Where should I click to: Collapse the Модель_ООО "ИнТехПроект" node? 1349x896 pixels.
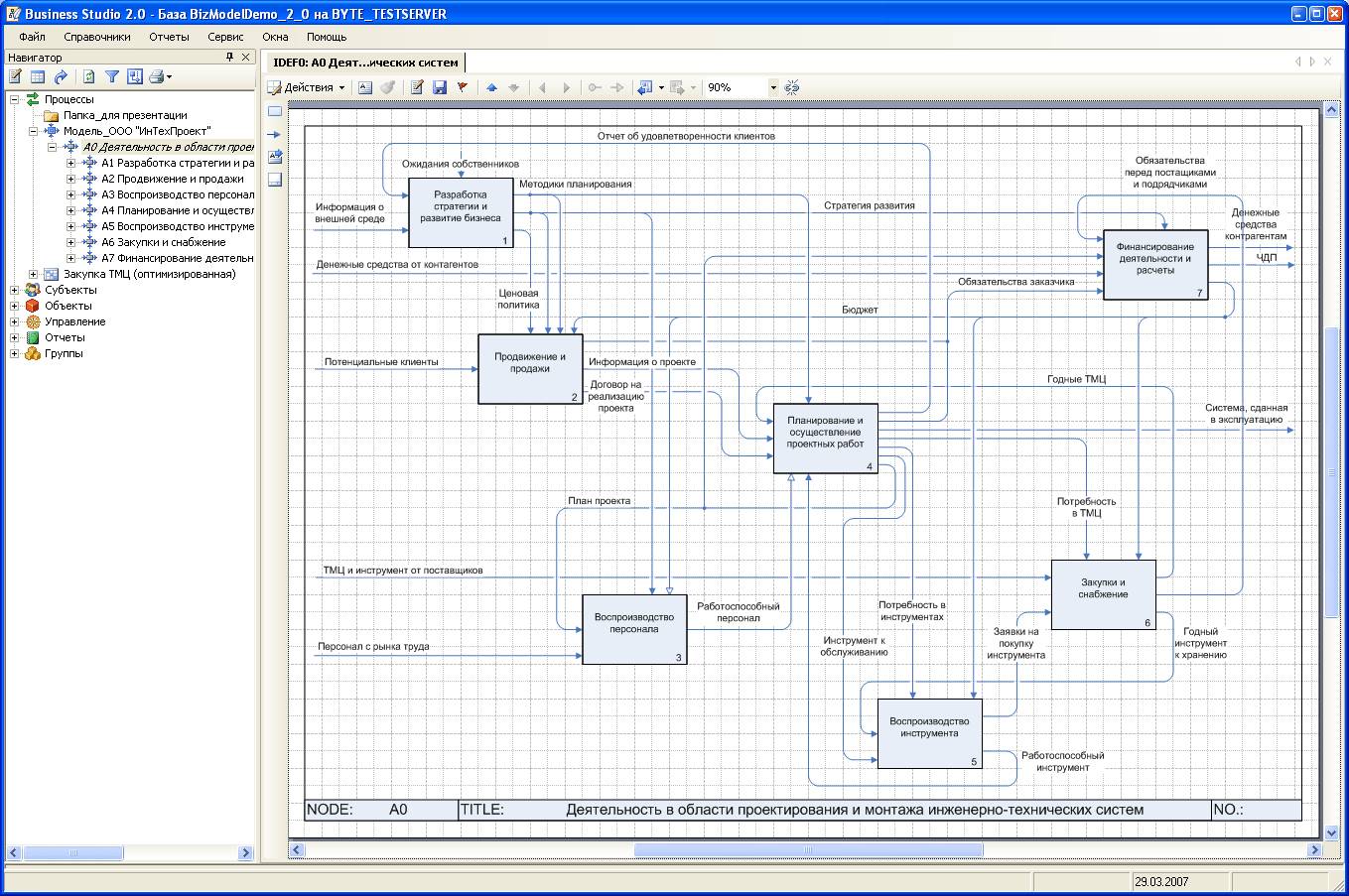[33, 131]
